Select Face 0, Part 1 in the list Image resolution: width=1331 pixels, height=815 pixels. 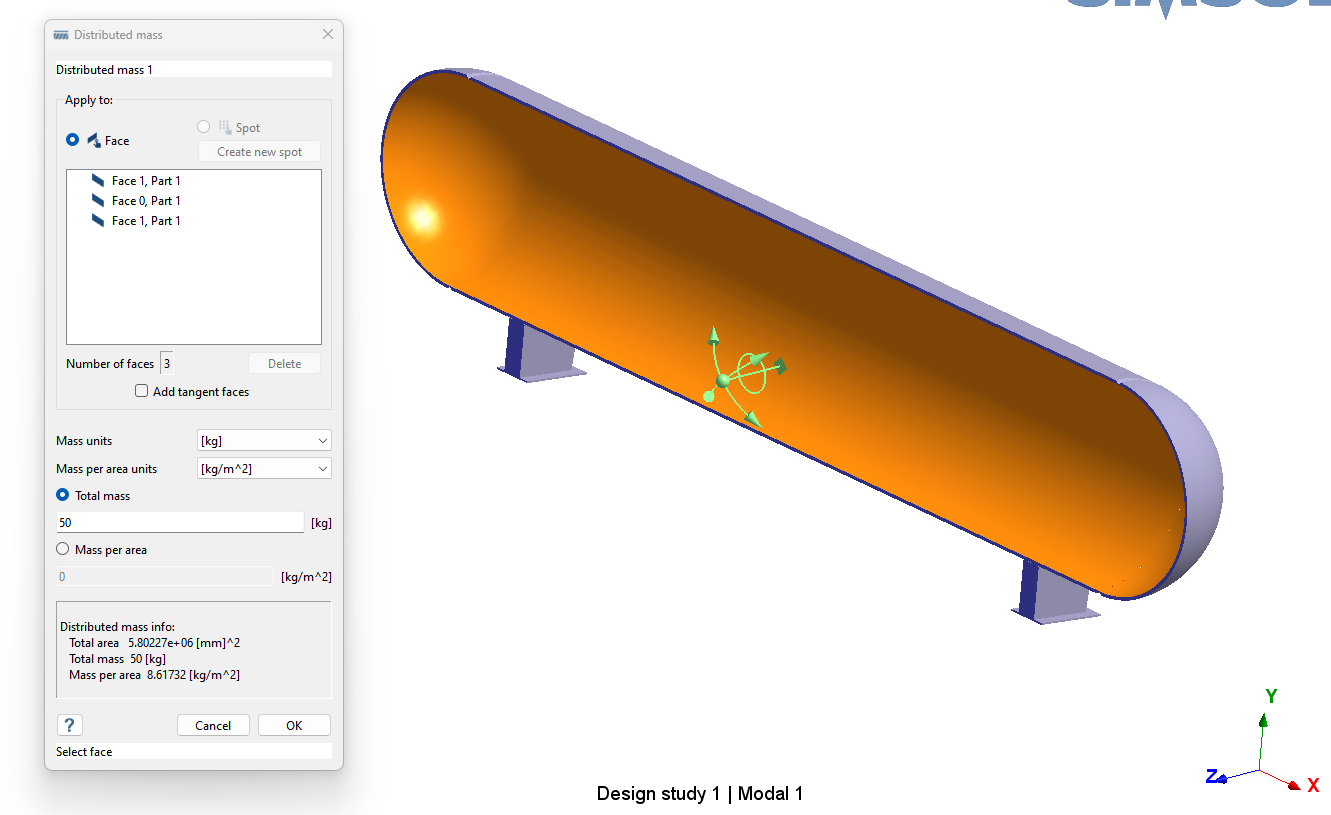point(146,201)
